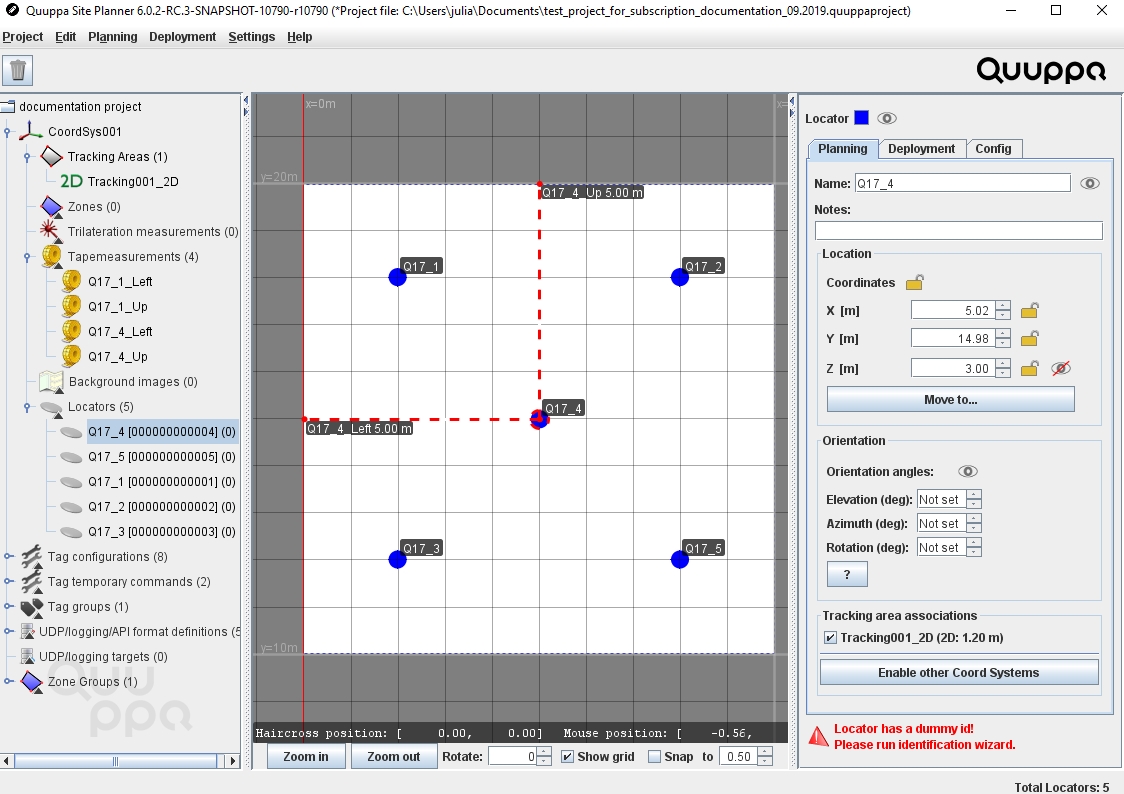Click the CoordSys001 axes icon
1124x794 pixels.
click(x=31, y=131)
